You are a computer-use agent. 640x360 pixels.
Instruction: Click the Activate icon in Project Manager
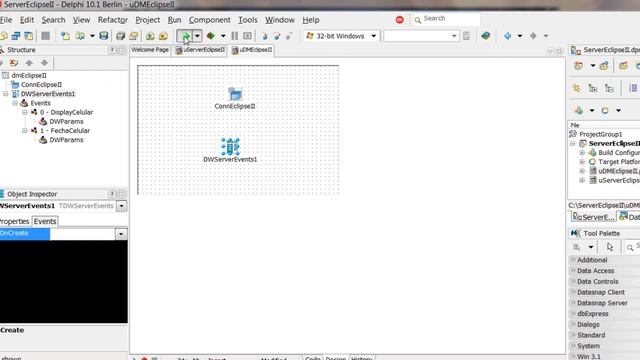click(x=578, y=66)
